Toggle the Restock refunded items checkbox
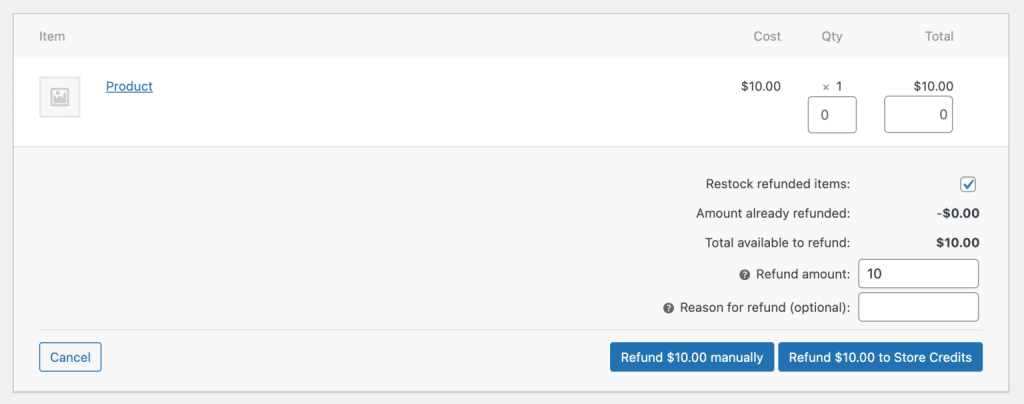The image size is (1024, 404). (x=968, y=184)
